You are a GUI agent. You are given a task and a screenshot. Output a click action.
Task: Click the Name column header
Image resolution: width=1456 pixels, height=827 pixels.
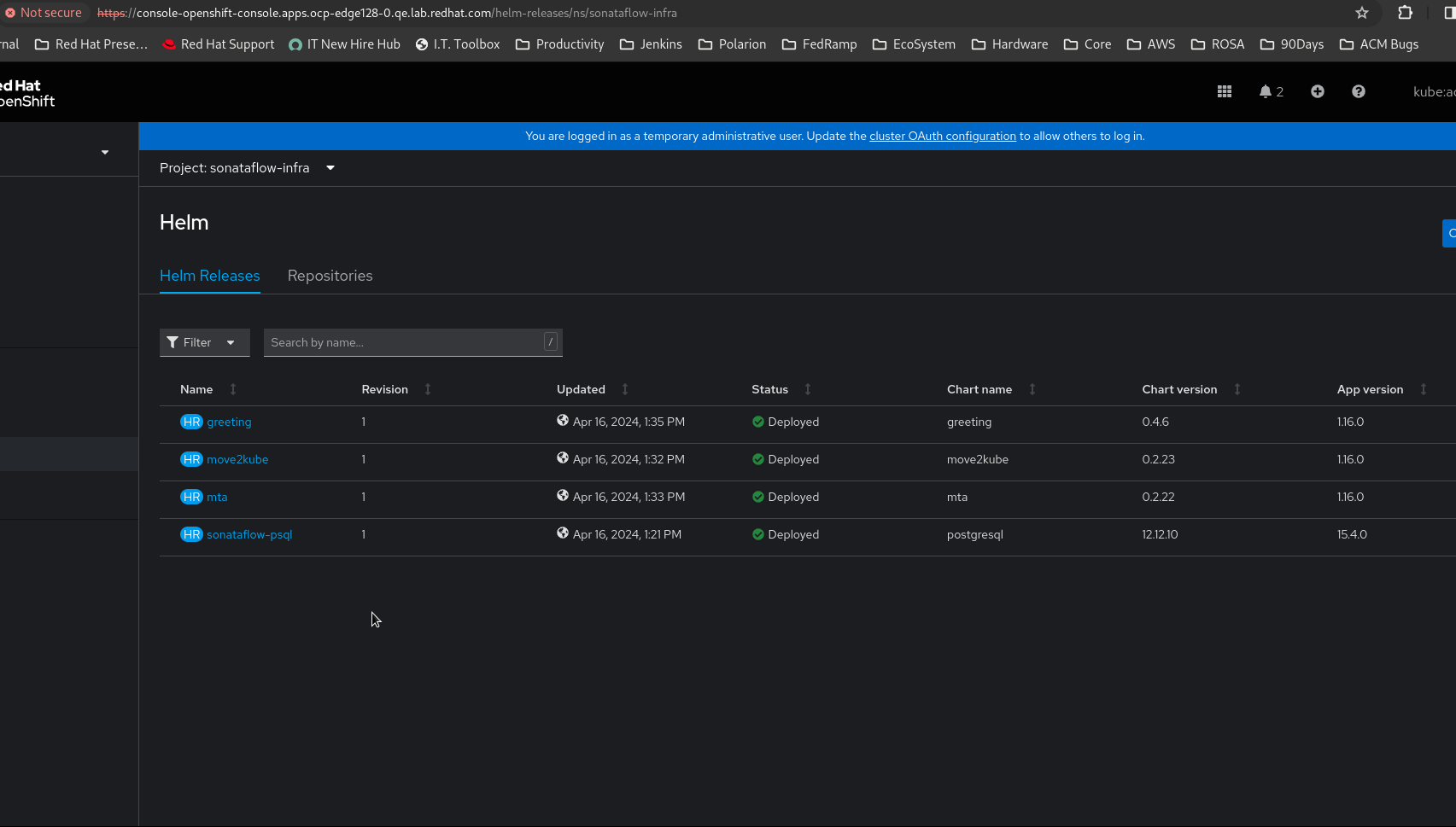click(196, 389)
